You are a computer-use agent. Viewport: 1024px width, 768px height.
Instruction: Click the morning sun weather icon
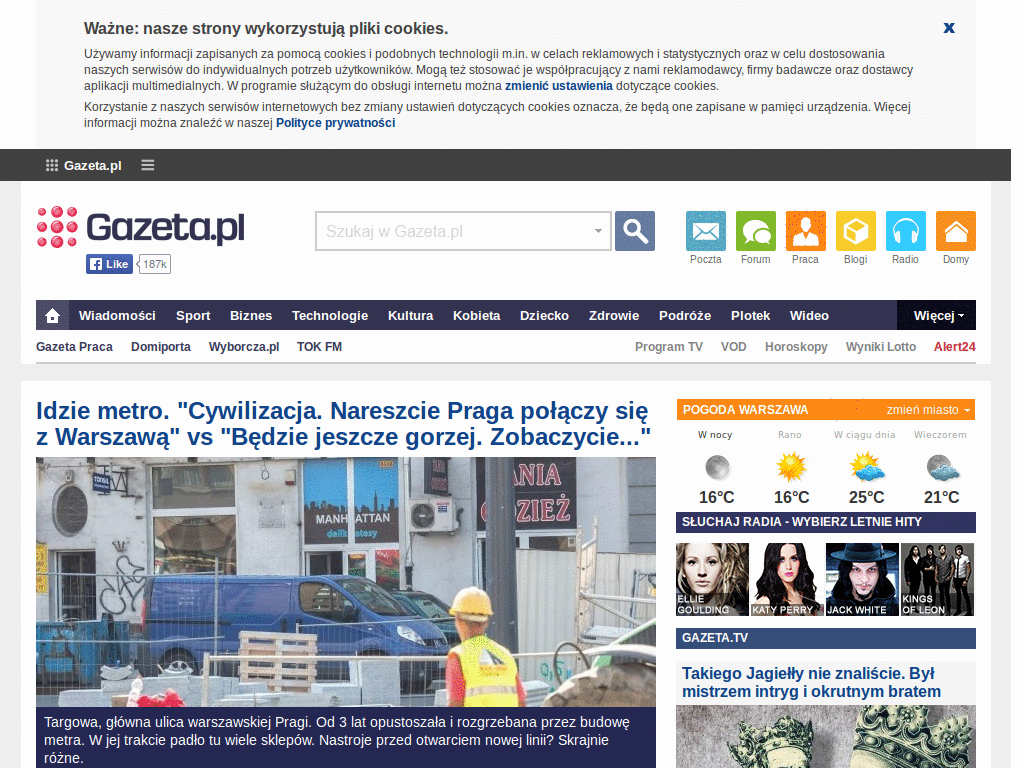coord(791,468)
